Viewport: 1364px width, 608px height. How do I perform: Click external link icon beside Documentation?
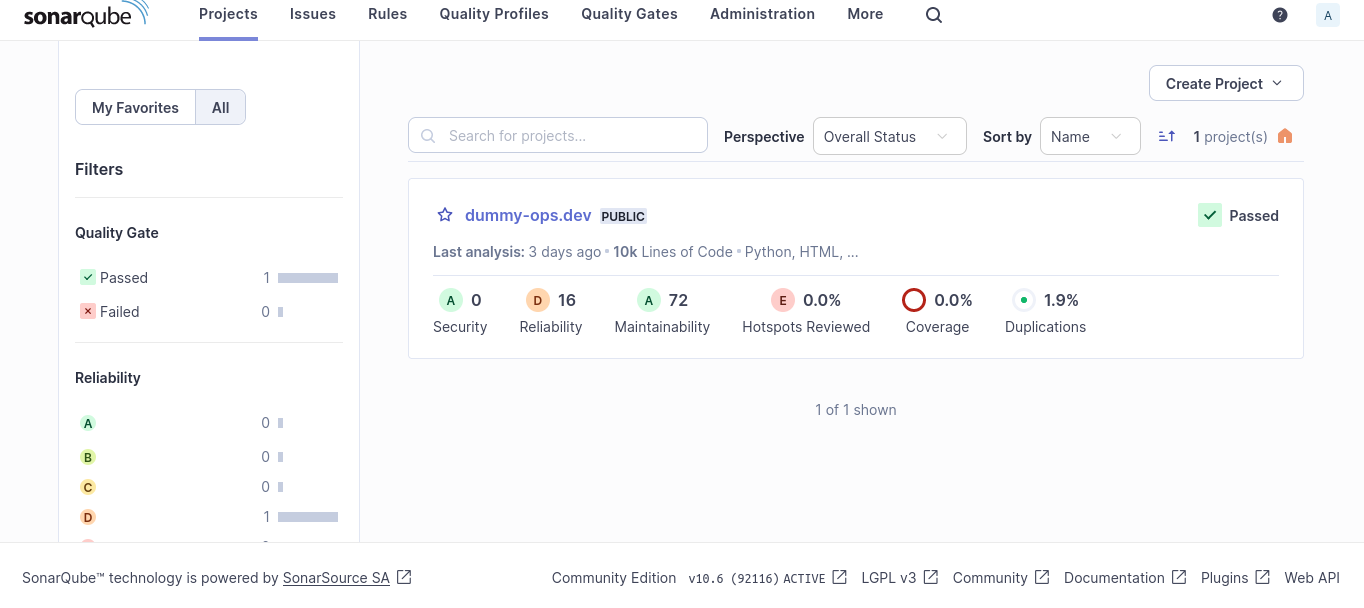1179,577
